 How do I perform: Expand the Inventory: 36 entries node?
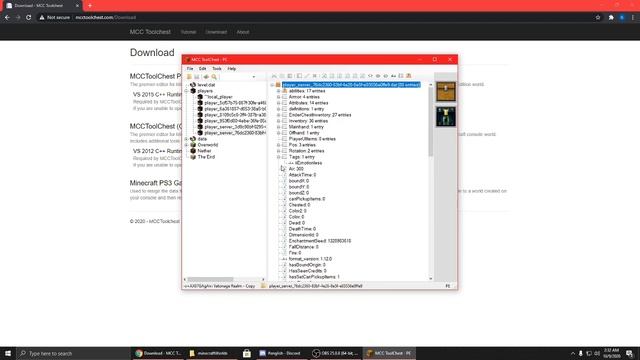[x=279, y=121]
